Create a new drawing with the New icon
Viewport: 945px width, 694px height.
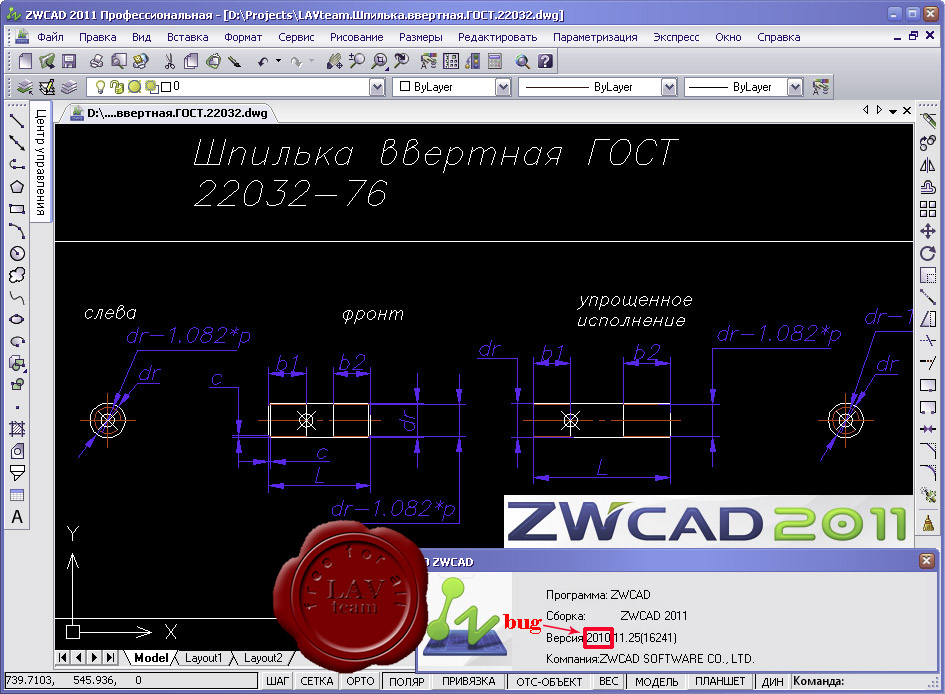[x=25, y=61]
